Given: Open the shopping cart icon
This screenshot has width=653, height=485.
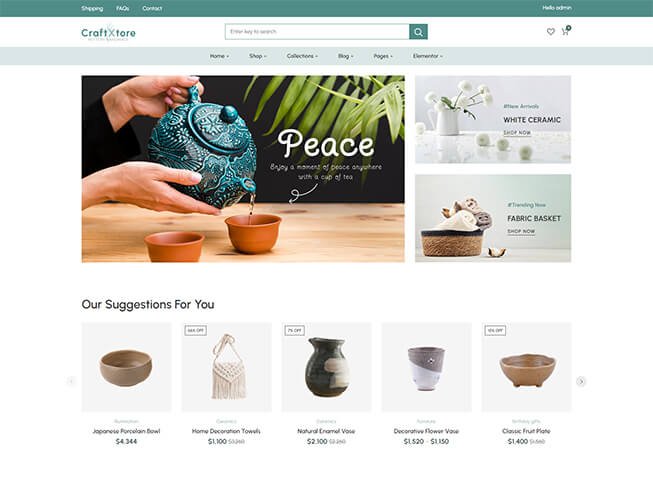Looking at the screenshot, I should pos(566,31).
